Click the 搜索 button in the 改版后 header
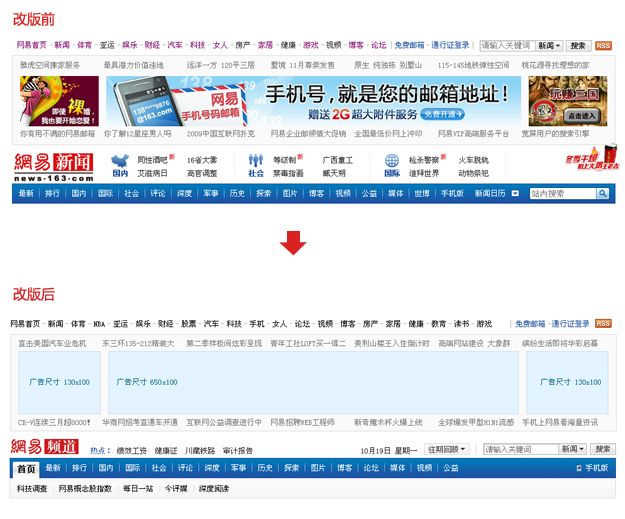 click(x=603, y=449)
